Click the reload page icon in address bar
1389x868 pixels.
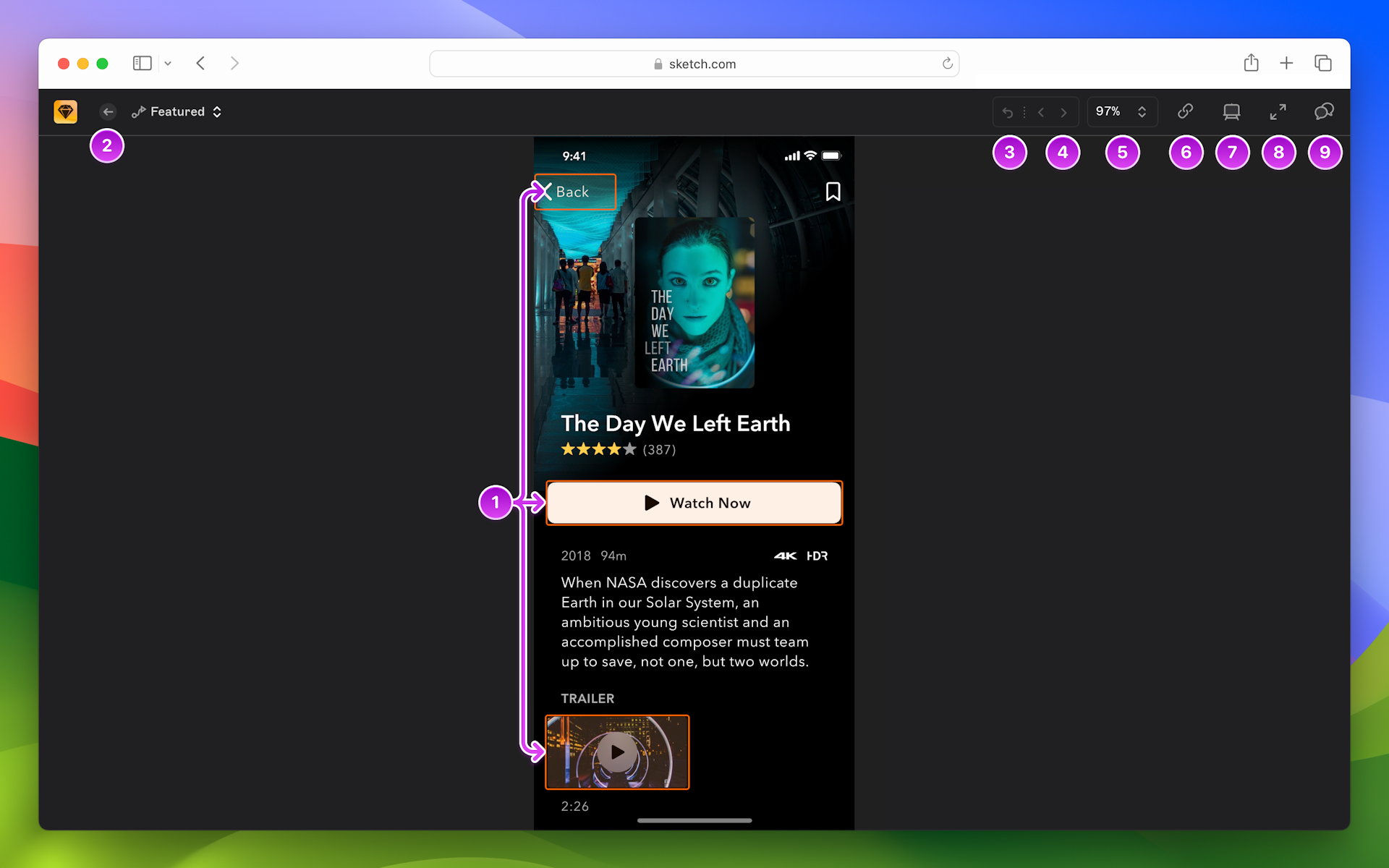948,64
